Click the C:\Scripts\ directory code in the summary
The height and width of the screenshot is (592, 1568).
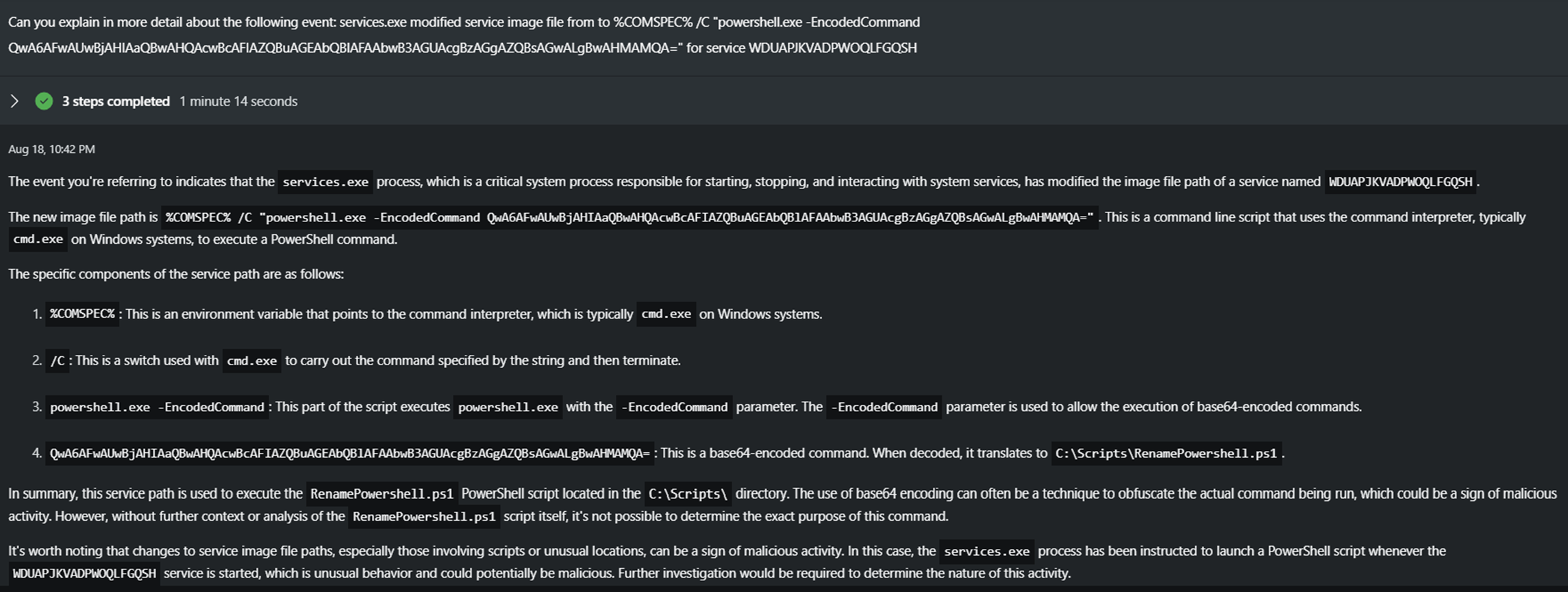pos(688,494)
